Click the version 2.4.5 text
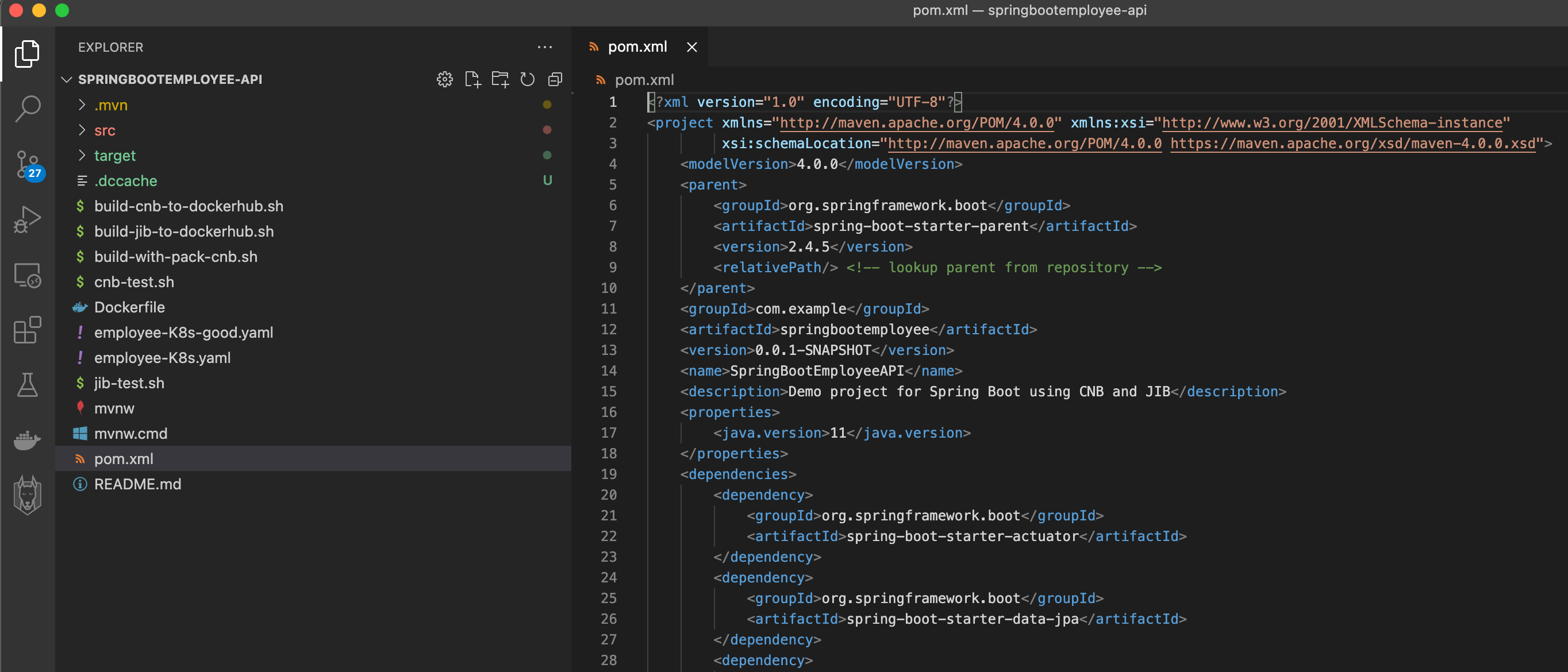The width and height of the screenshot is (1568, 672). click(808, 247)
